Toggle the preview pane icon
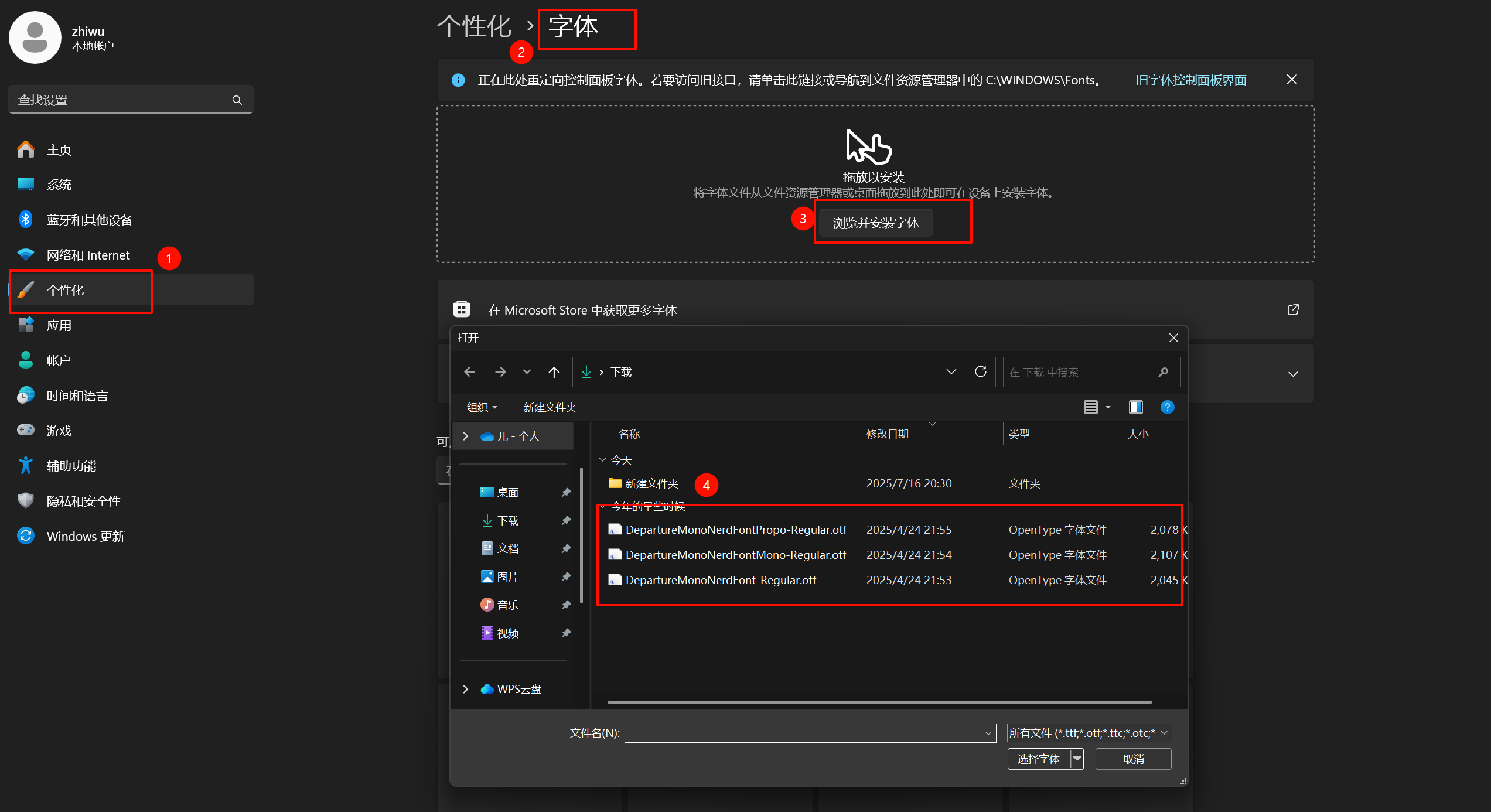This screenshot has height=812, width=1491. coord(1135,407)
